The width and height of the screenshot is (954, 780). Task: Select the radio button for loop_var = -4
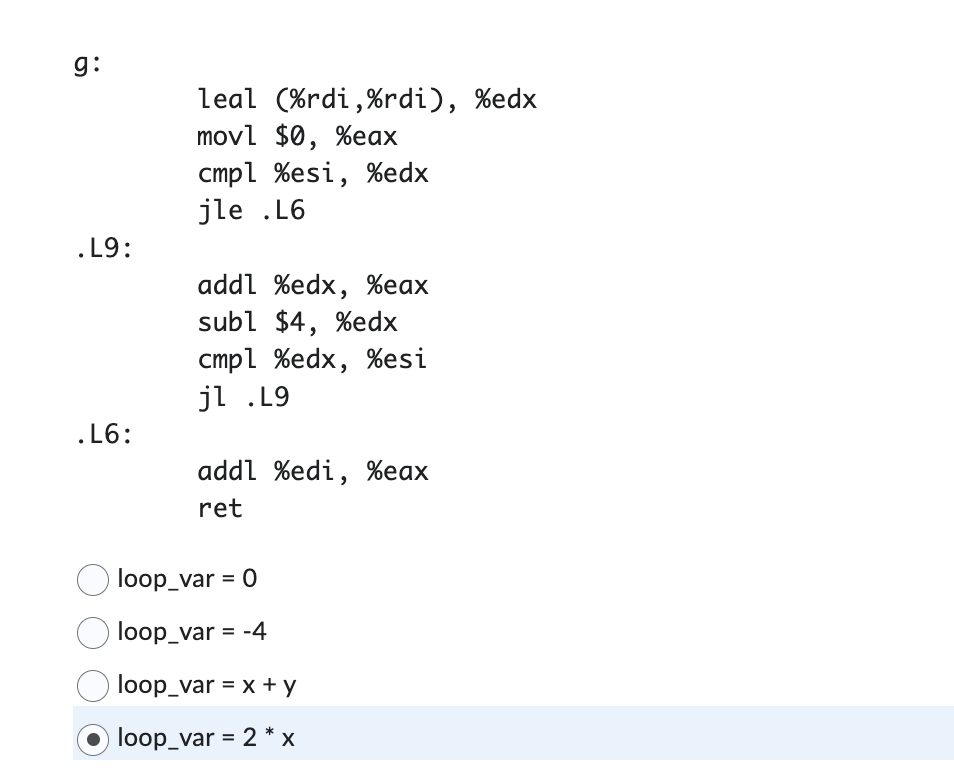coord(92,633)
